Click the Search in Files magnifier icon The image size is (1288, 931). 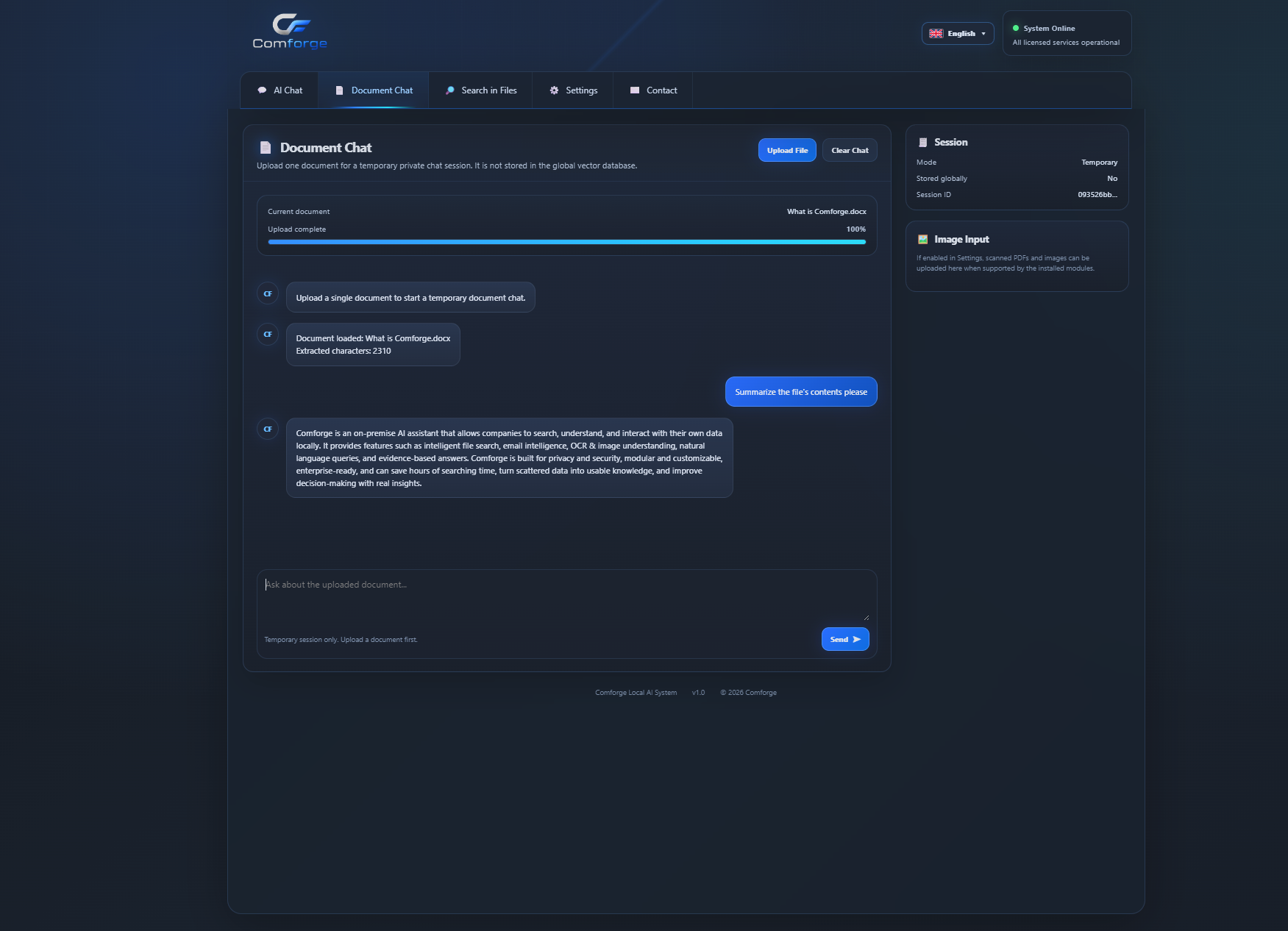(450, 90)
